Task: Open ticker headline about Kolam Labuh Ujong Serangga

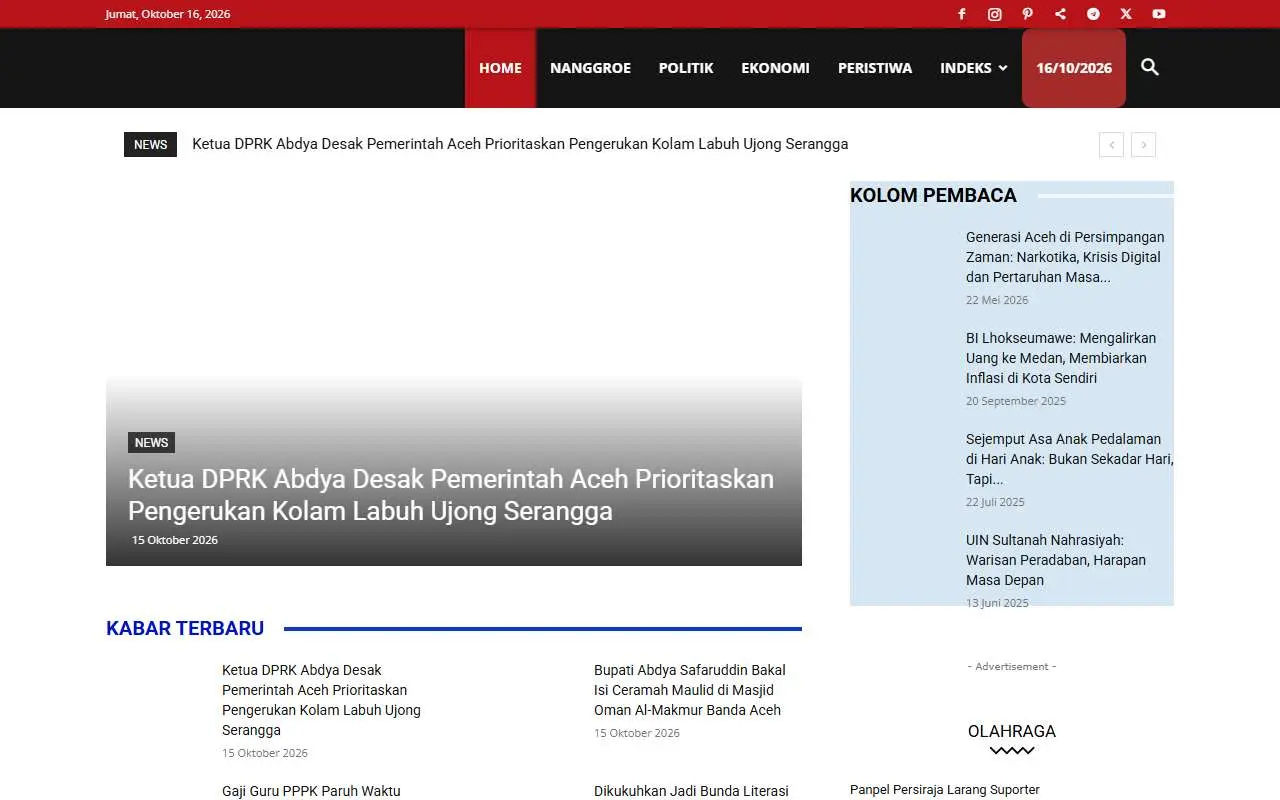Action: point(520,144)
